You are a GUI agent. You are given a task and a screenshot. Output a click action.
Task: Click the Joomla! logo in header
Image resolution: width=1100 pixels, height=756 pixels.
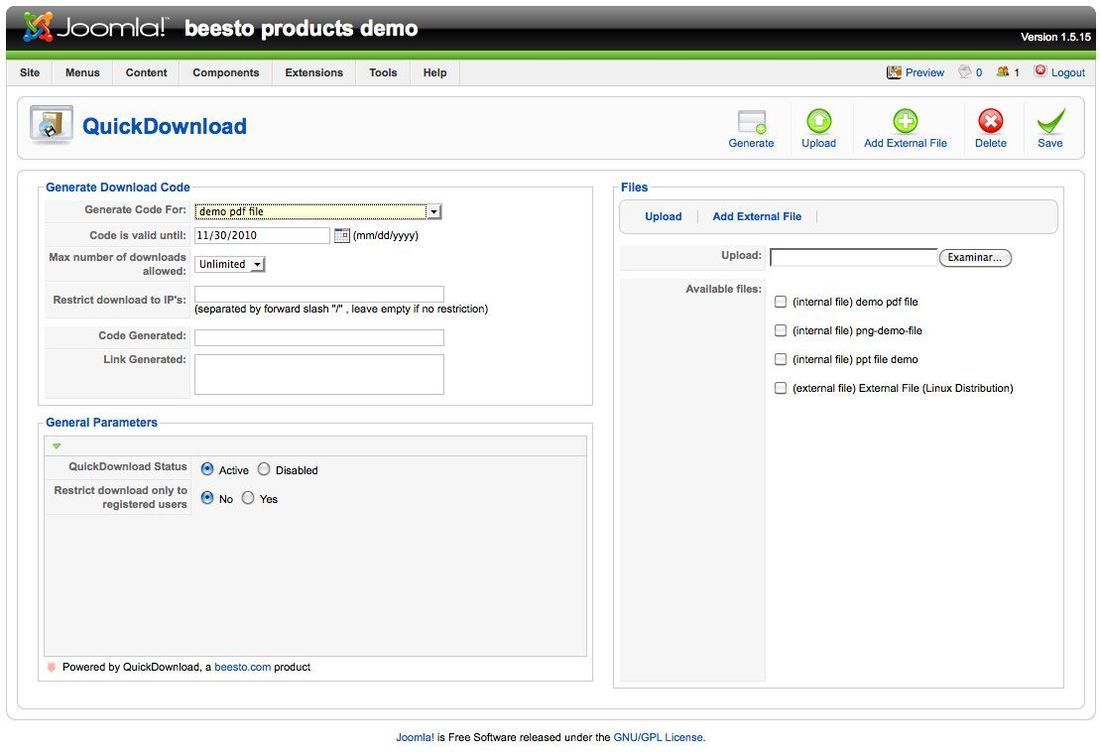click(x=95, y=27)
